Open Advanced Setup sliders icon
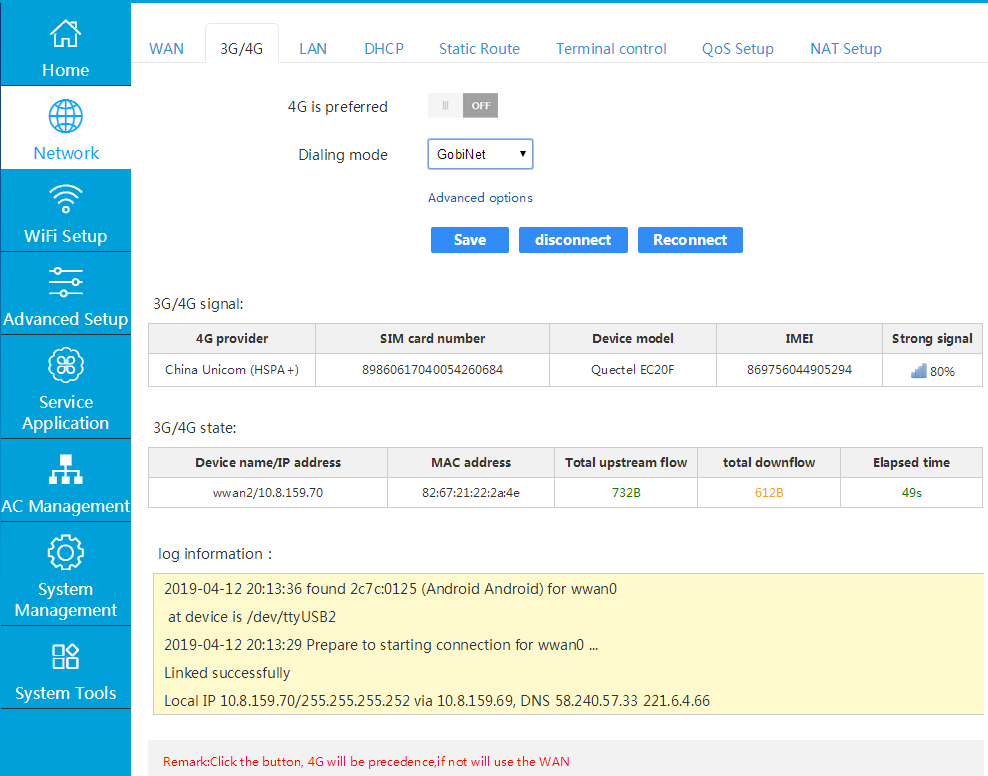988x776 pixels. click(65, 281)
